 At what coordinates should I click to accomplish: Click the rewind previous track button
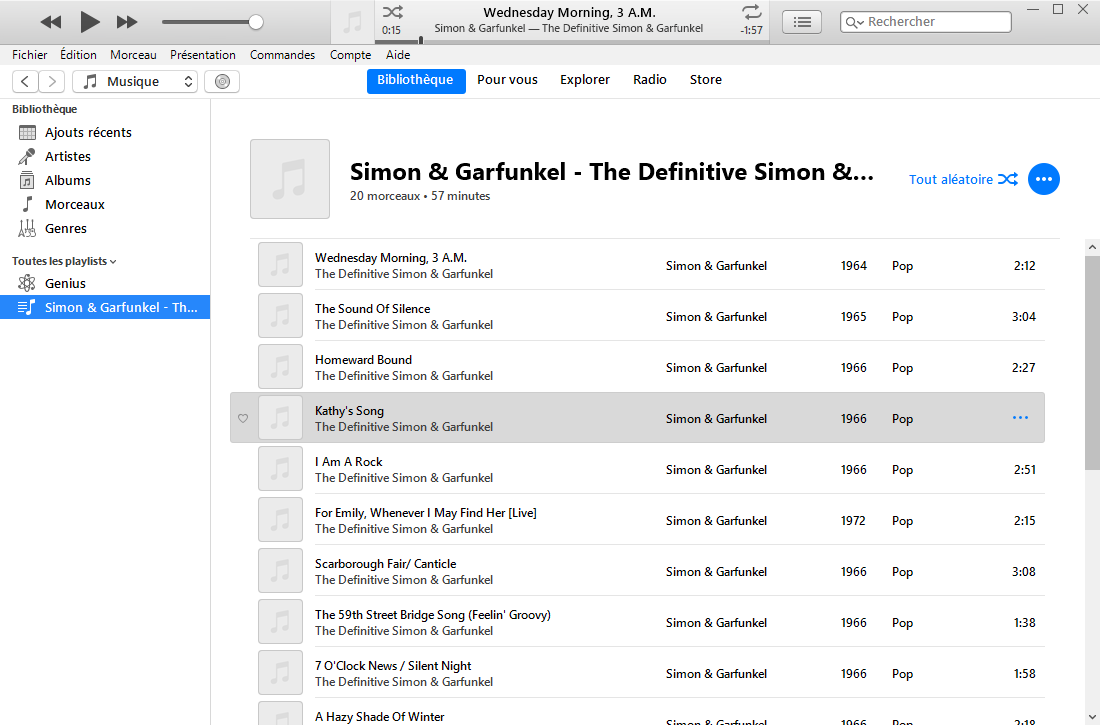pyautogui.click(x=51, y=22)
